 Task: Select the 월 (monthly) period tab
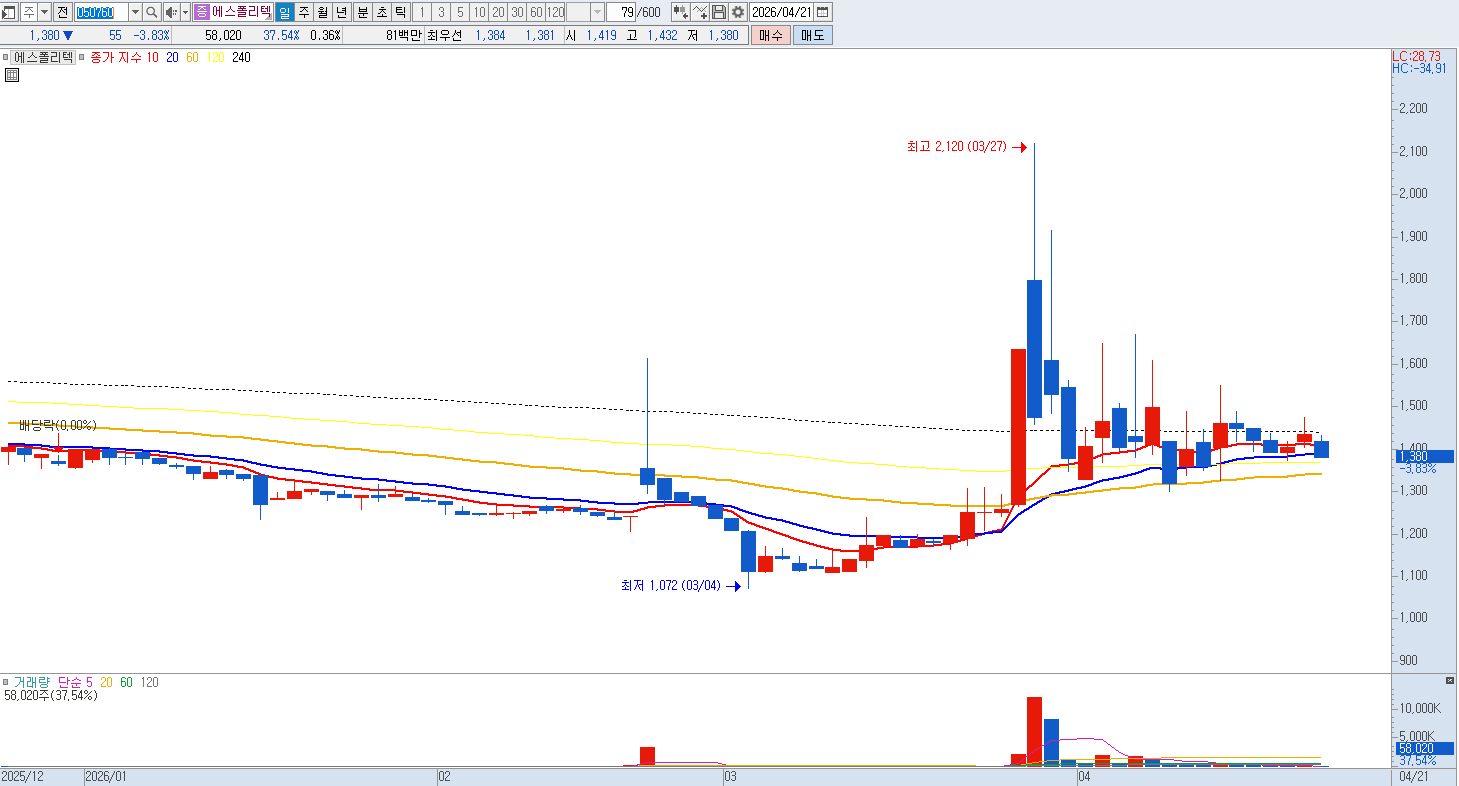tap(323, 12)
